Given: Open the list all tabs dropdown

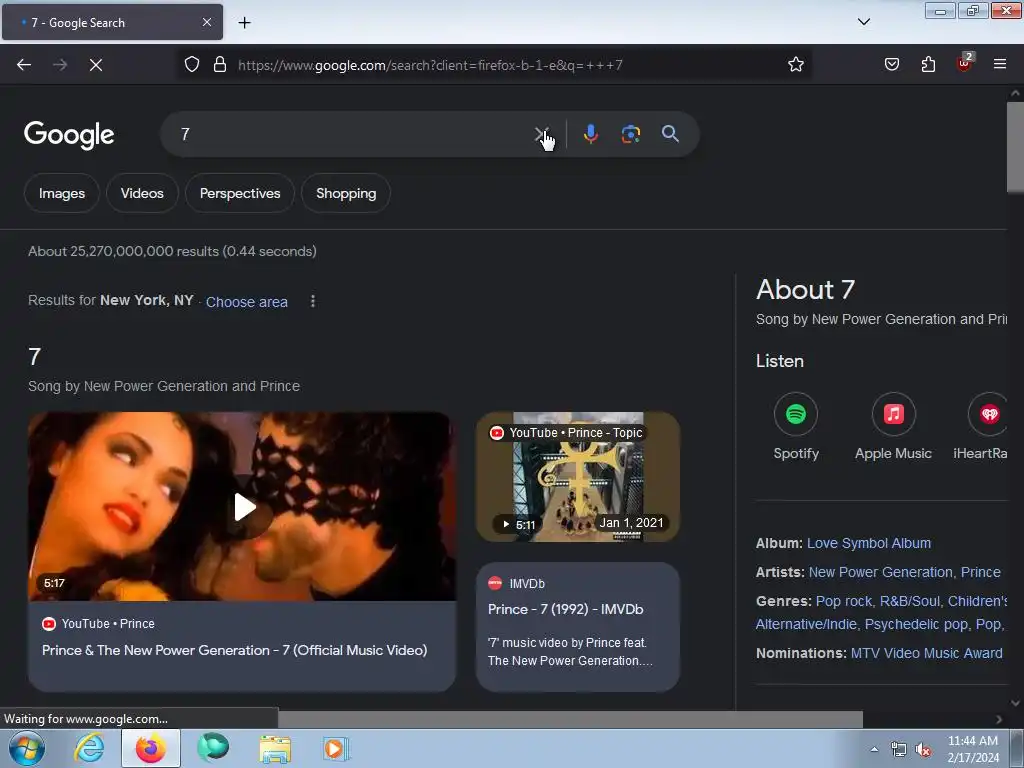Looking at the screenshot, I should (x=863, y=22).
